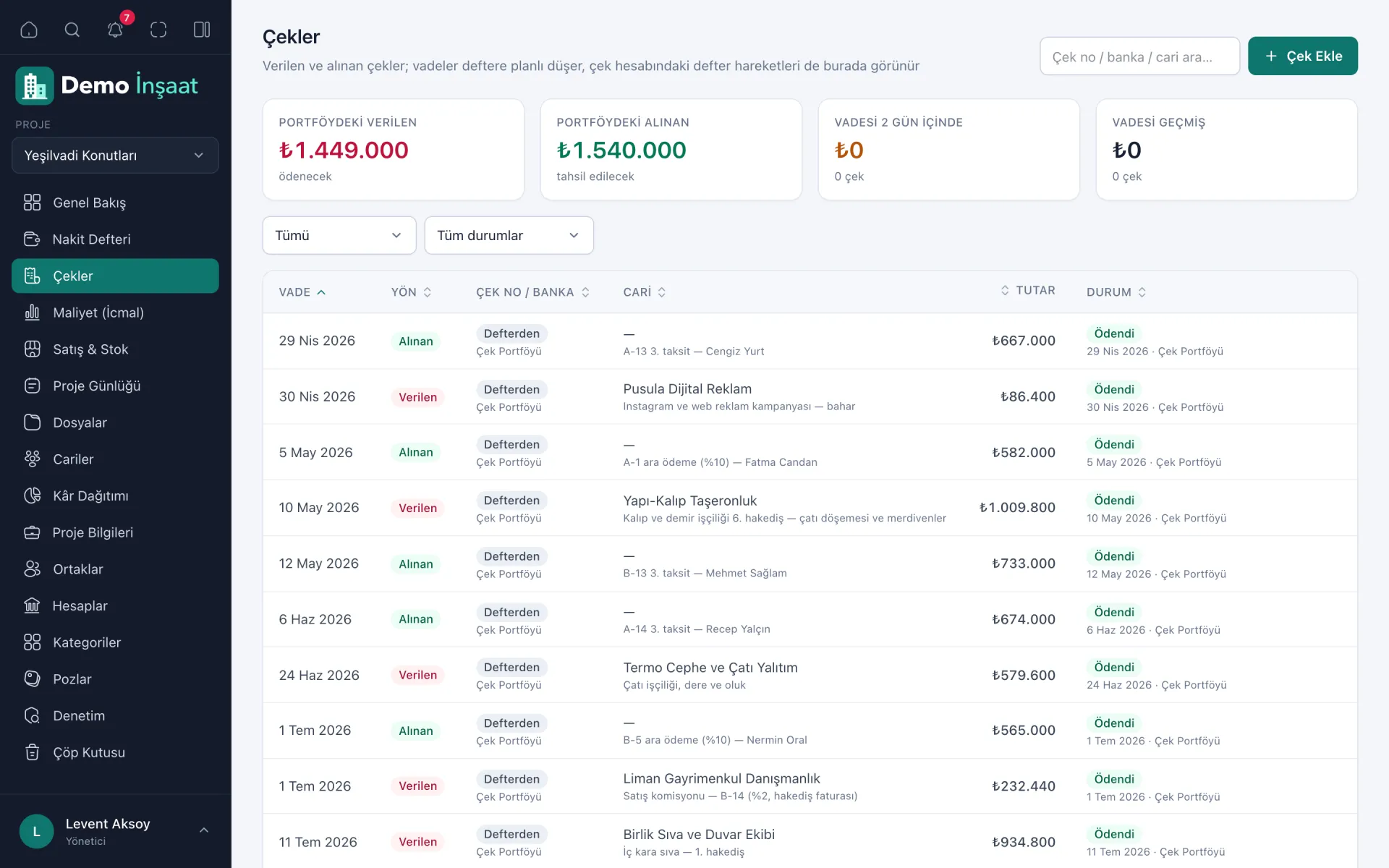
Task: Click the Pusula Dijital Reklam cari name
Action: (687, 388)
